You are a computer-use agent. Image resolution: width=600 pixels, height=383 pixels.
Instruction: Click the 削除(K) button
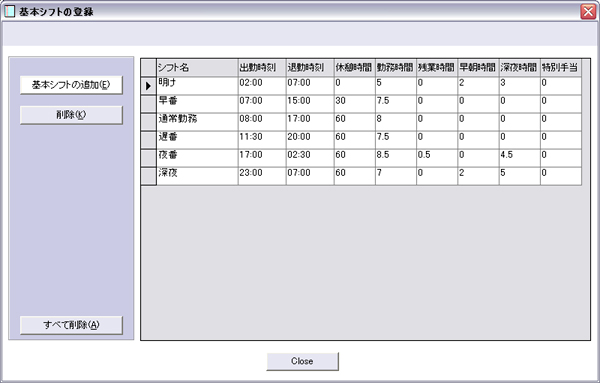click(71, 115)
